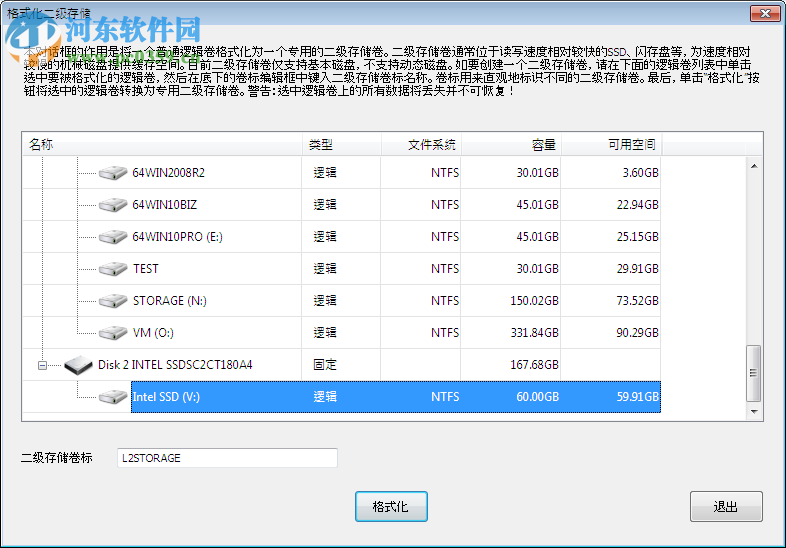Click the drive icon beside 64WIN2008R2

(x=113, y=173)
